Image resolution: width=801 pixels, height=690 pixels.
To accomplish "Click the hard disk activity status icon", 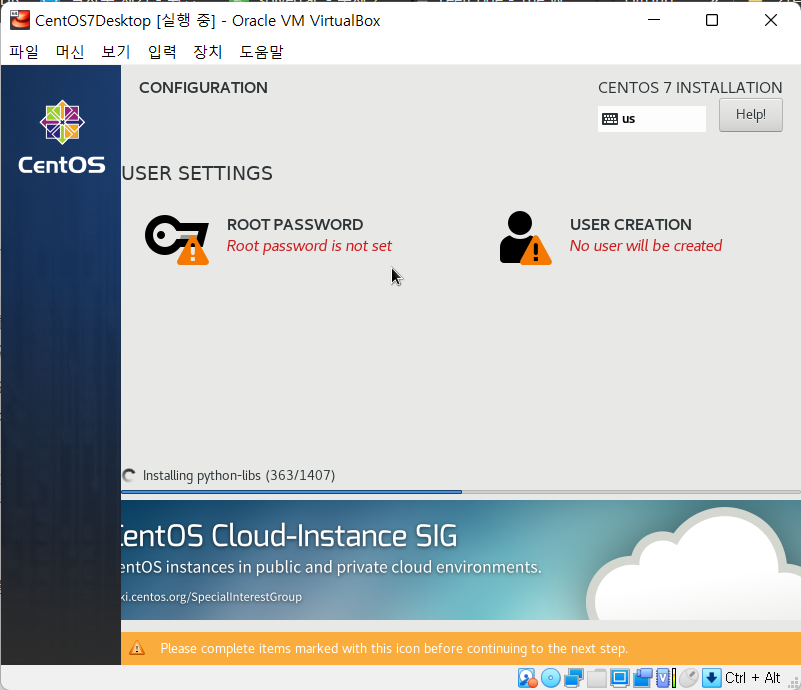I will pos(527,678).
